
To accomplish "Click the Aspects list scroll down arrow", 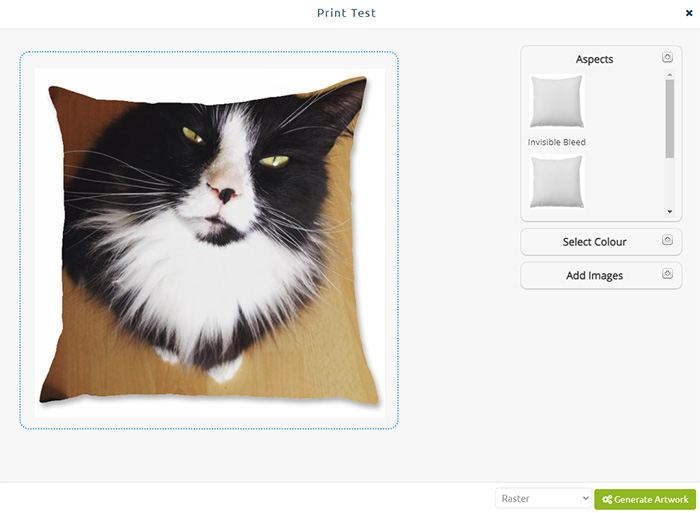I will (669, 212).
